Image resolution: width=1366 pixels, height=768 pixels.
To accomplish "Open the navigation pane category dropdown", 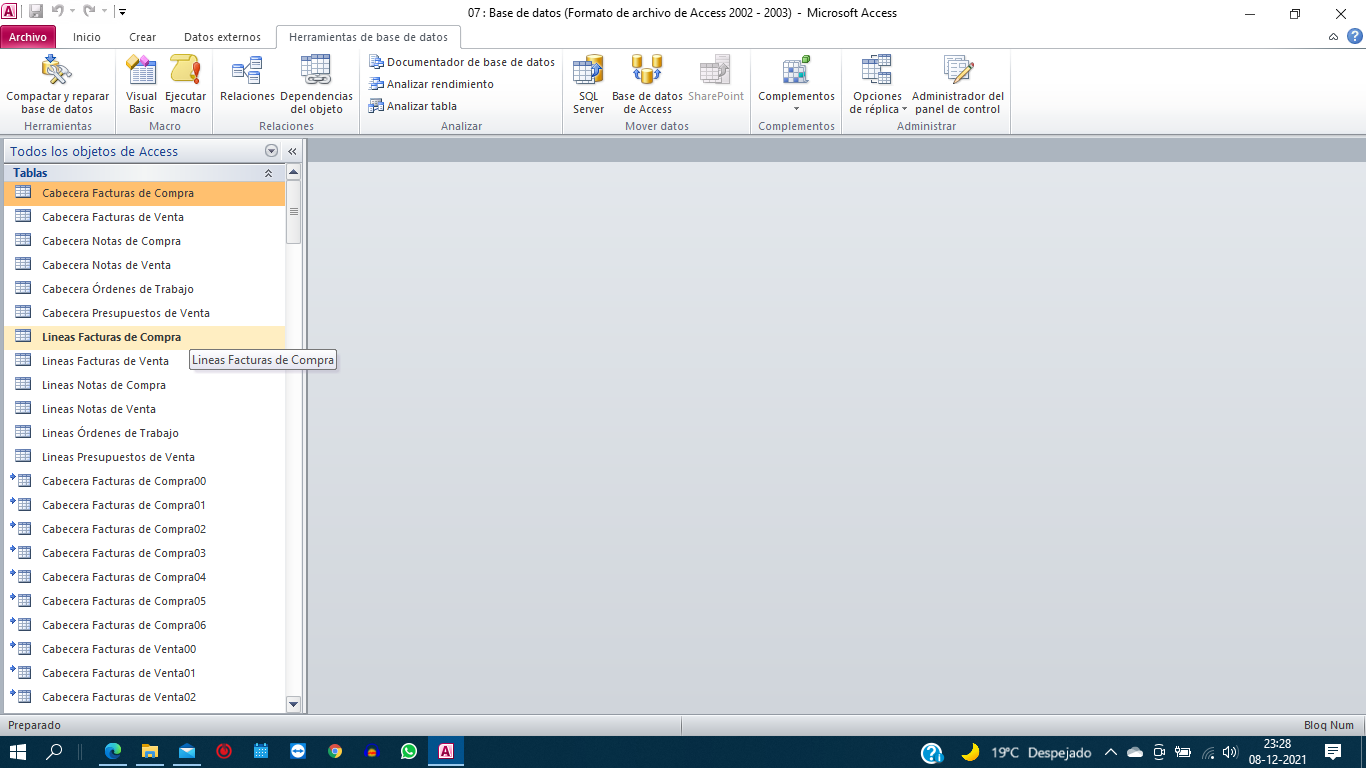I will (x=271, y=151).
